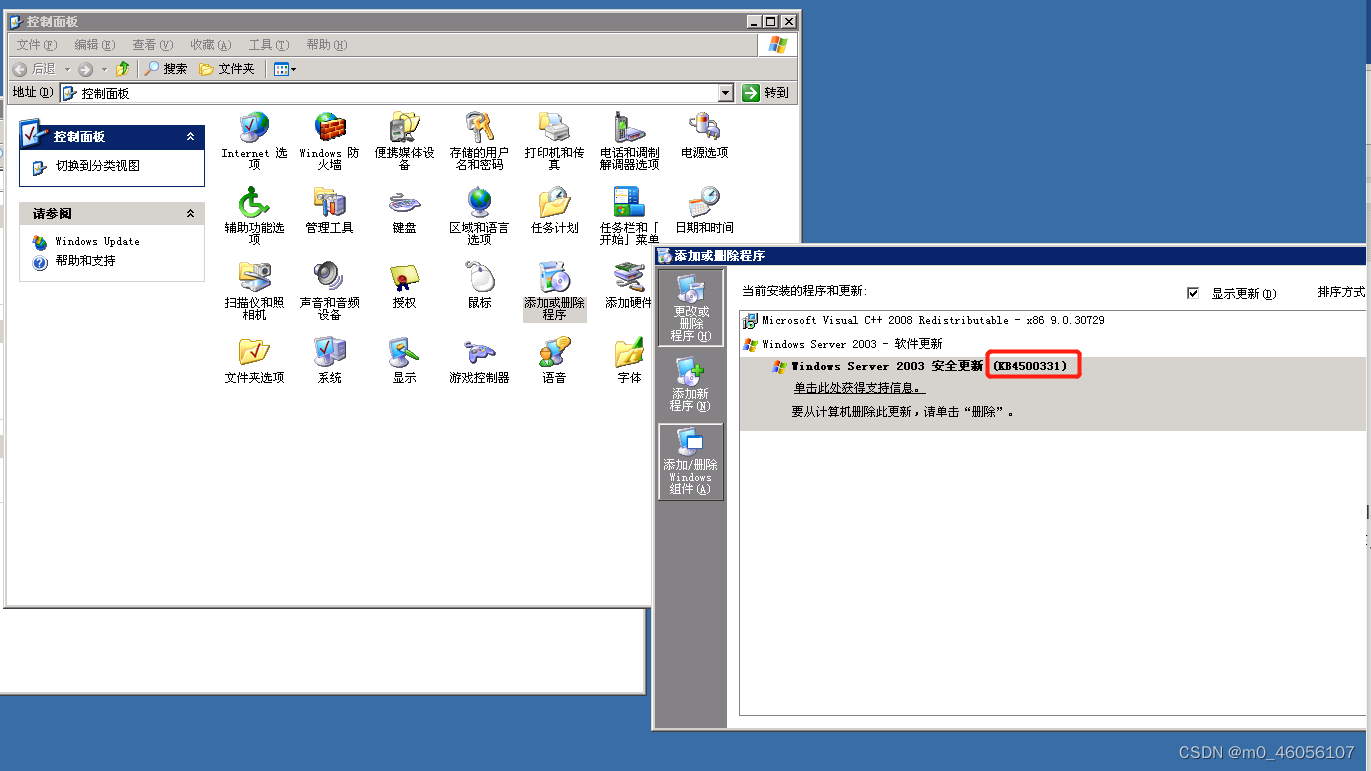Open 扫描仪和照相机 icon
Viewport: 1371px width, 771px height.
click(x=254, y=291)
